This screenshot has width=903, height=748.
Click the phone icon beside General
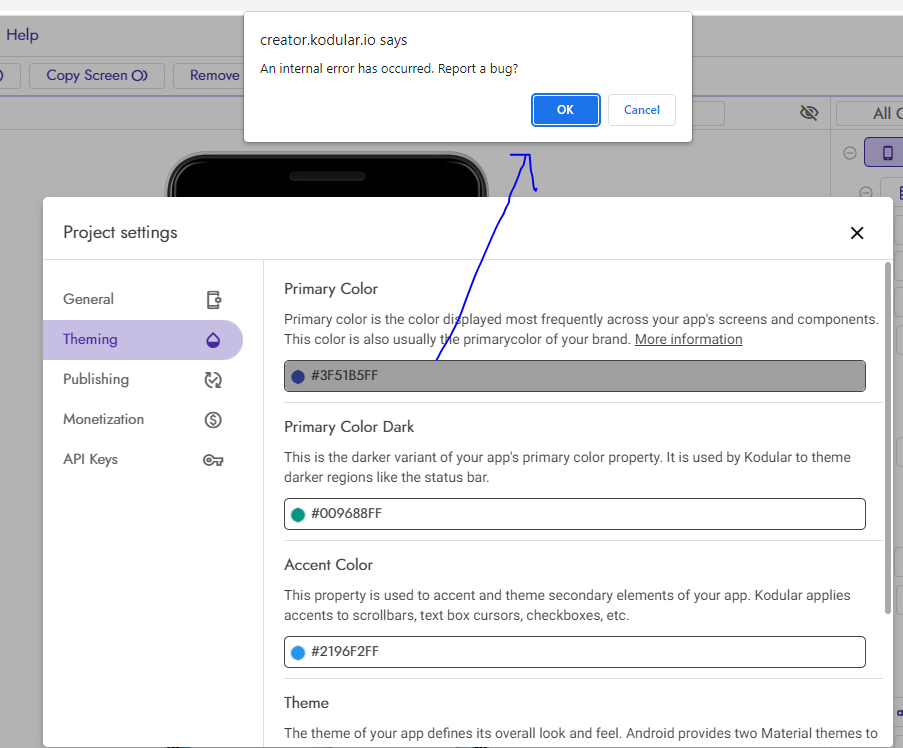pyautogui.click(x=213, y=299)
